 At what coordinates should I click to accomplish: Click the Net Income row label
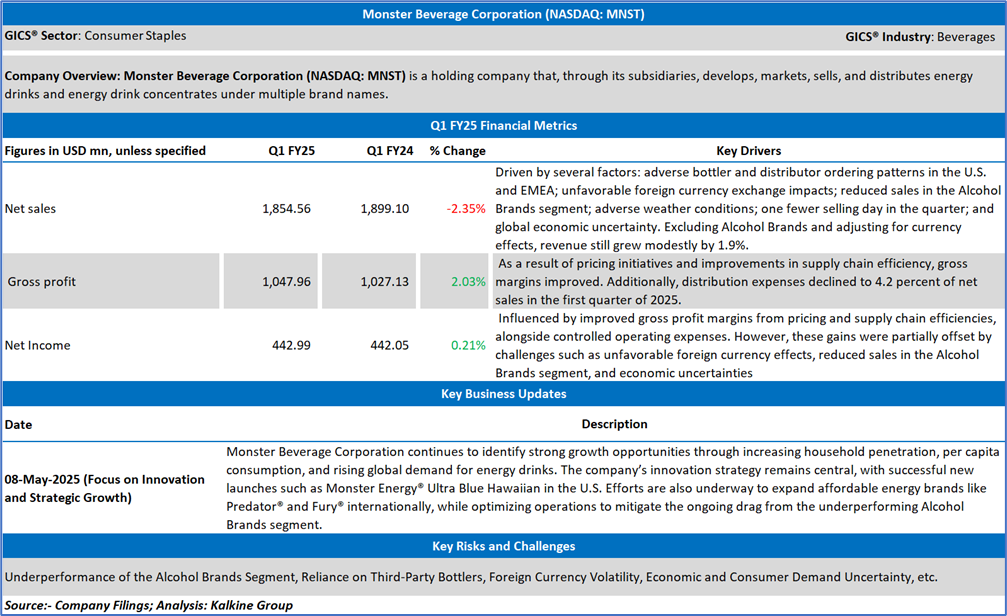(37, 346)
